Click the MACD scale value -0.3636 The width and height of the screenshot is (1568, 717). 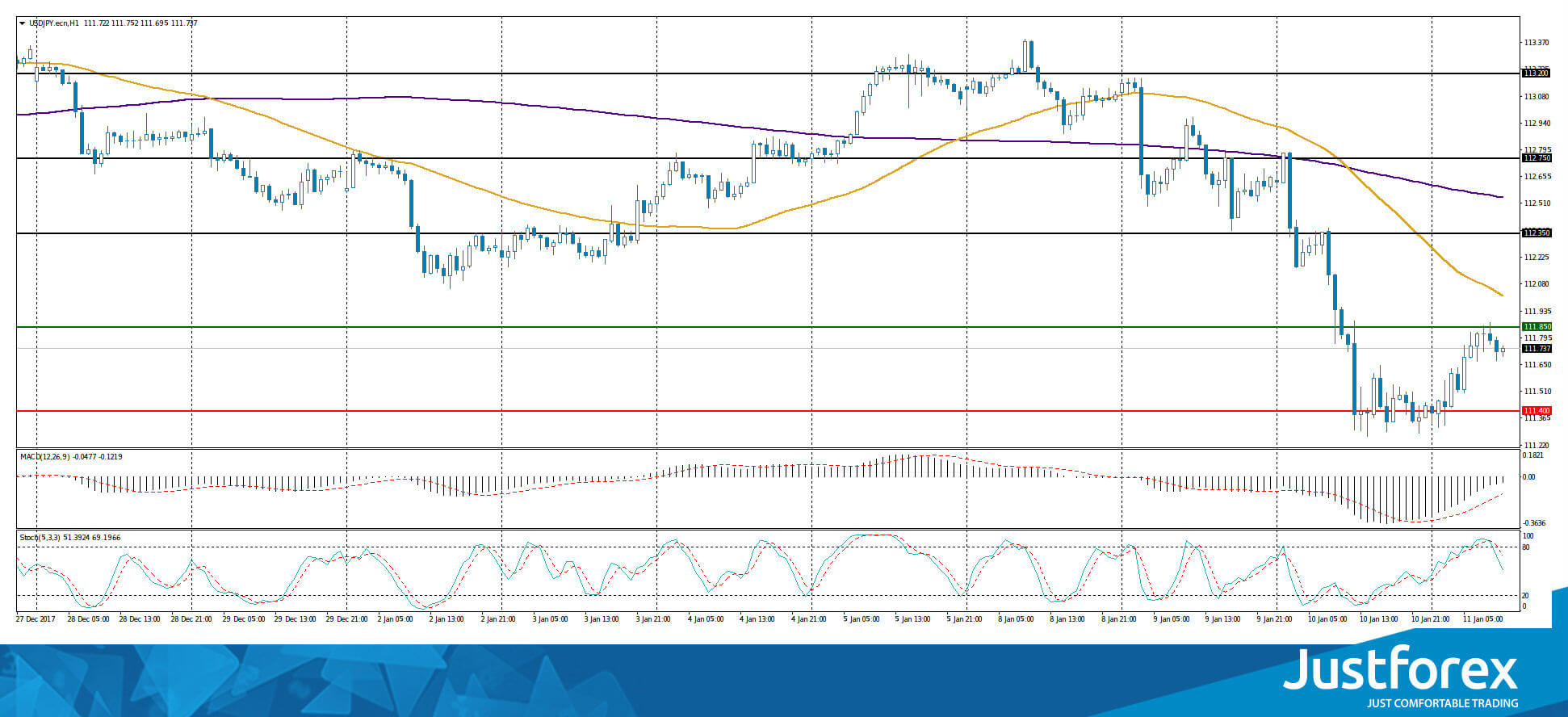pos(1534,523)
